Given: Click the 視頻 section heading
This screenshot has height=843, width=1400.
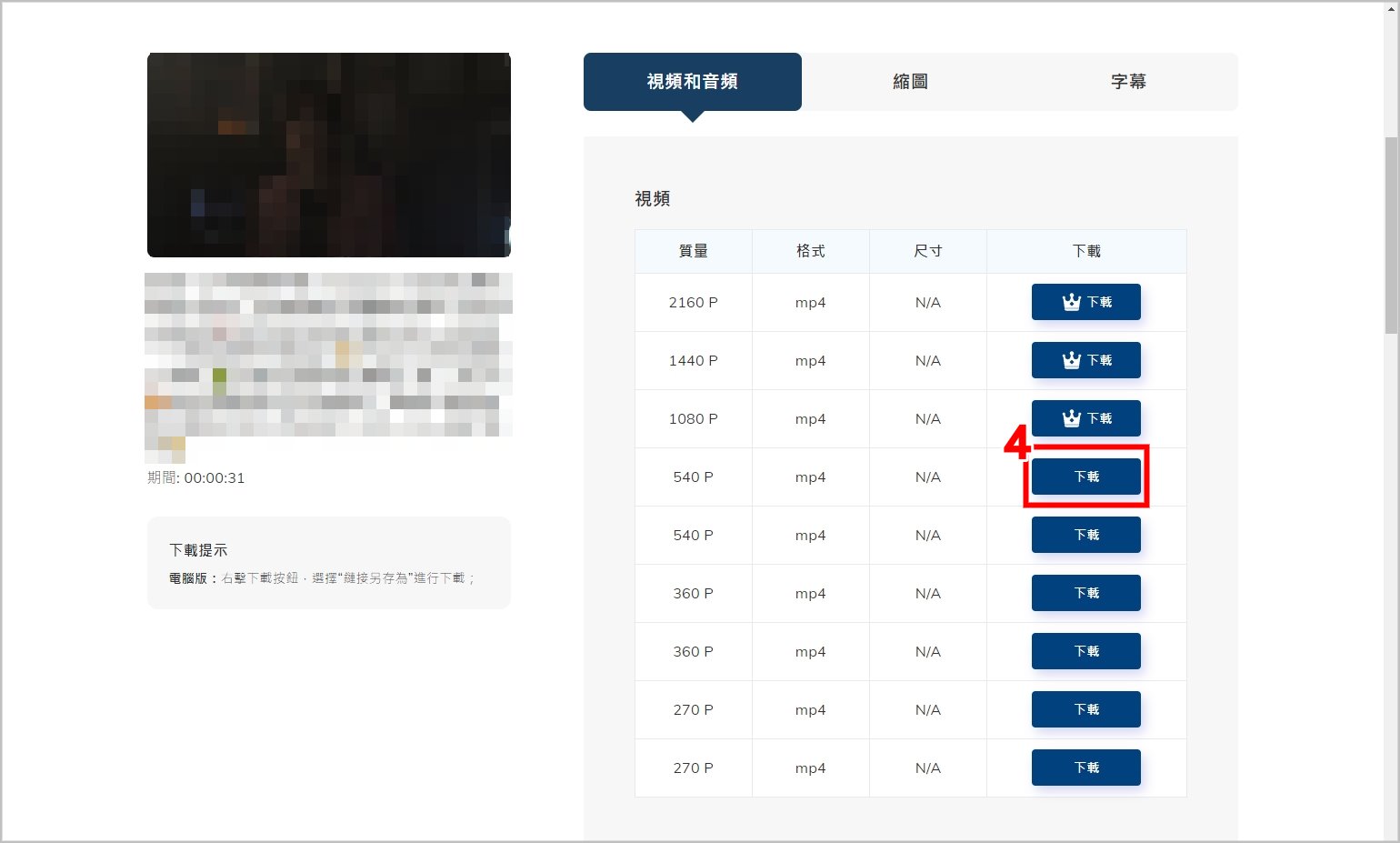Looking at the screenshot, I should click(653, 198).
